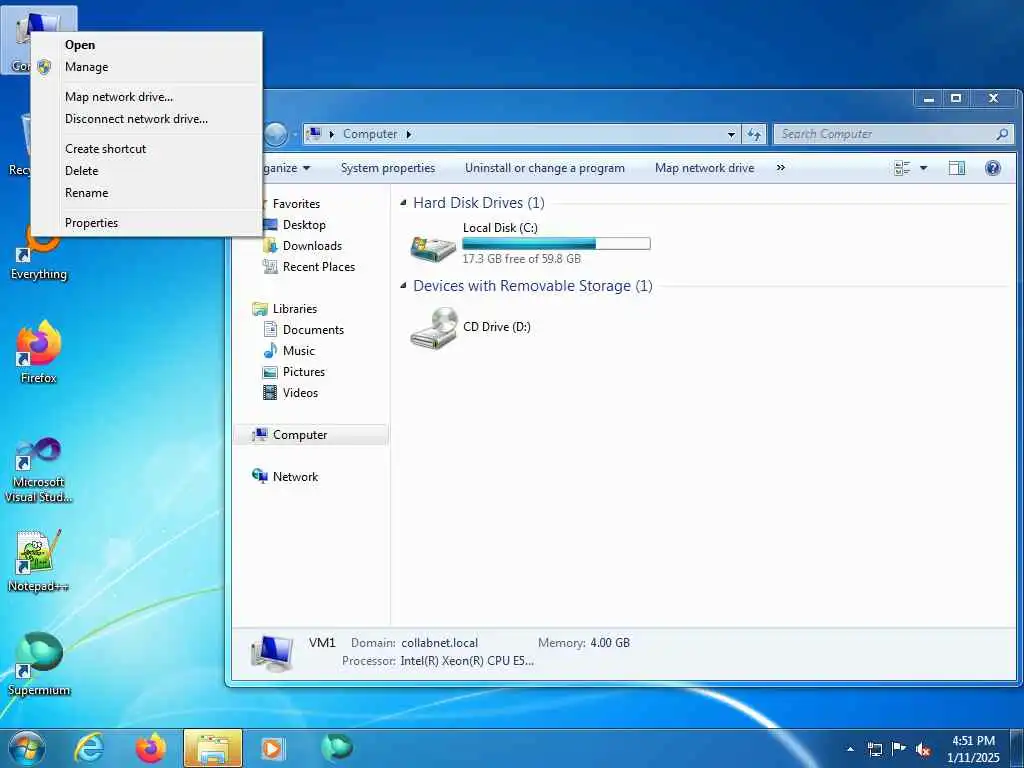Toggle the preview pane

pyautogui.click(x=957, y=168)
